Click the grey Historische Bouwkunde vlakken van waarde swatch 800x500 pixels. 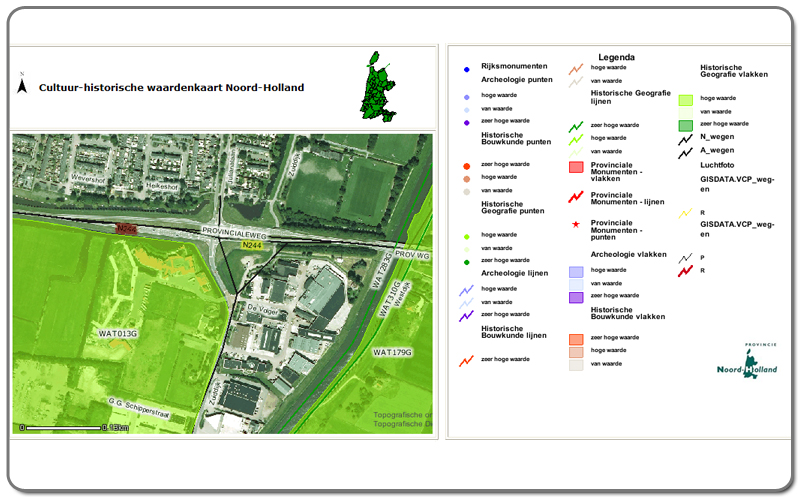pos(576,365)
